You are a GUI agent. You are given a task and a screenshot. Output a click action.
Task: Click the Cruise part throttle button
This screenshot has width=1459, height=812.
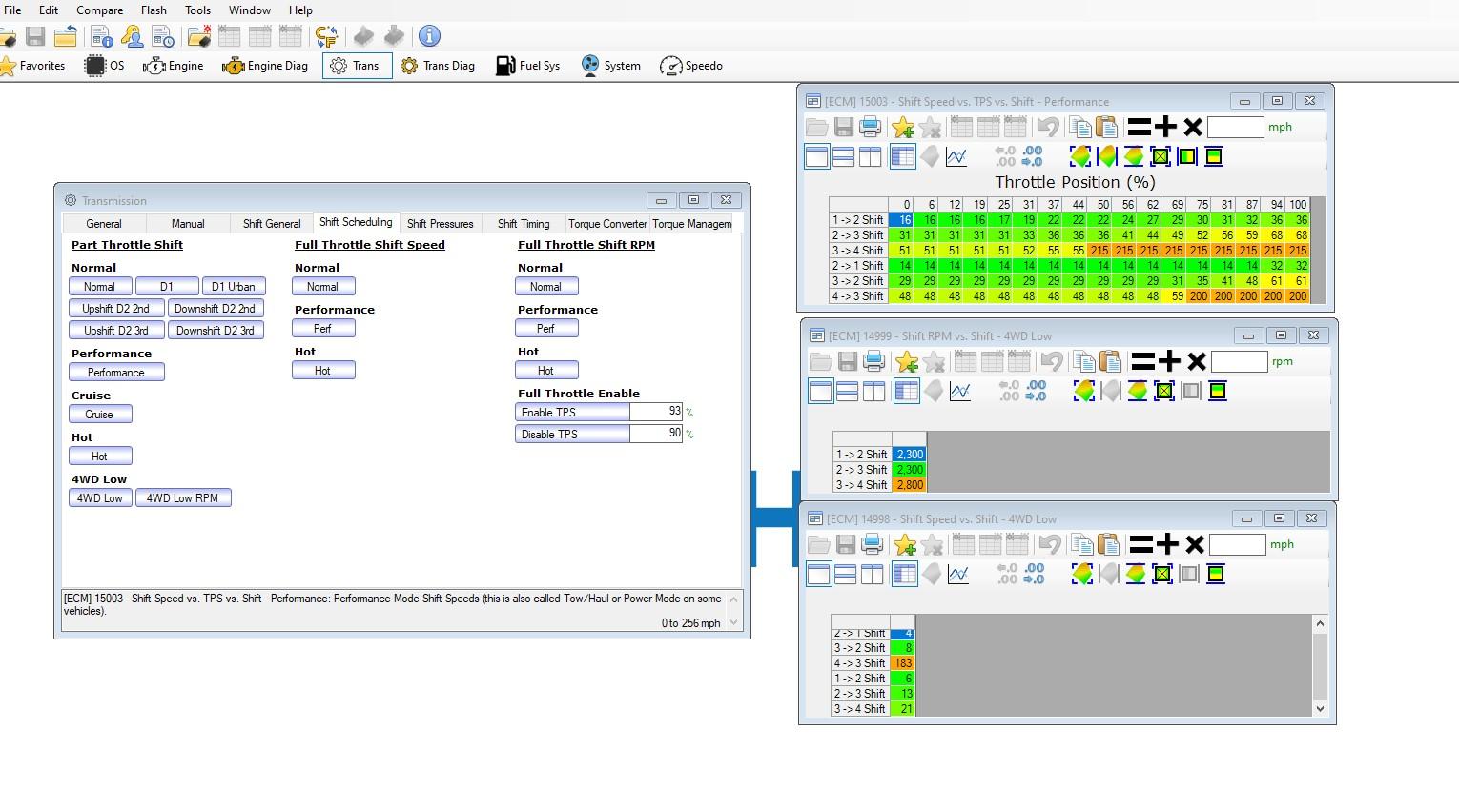[99, 415]
